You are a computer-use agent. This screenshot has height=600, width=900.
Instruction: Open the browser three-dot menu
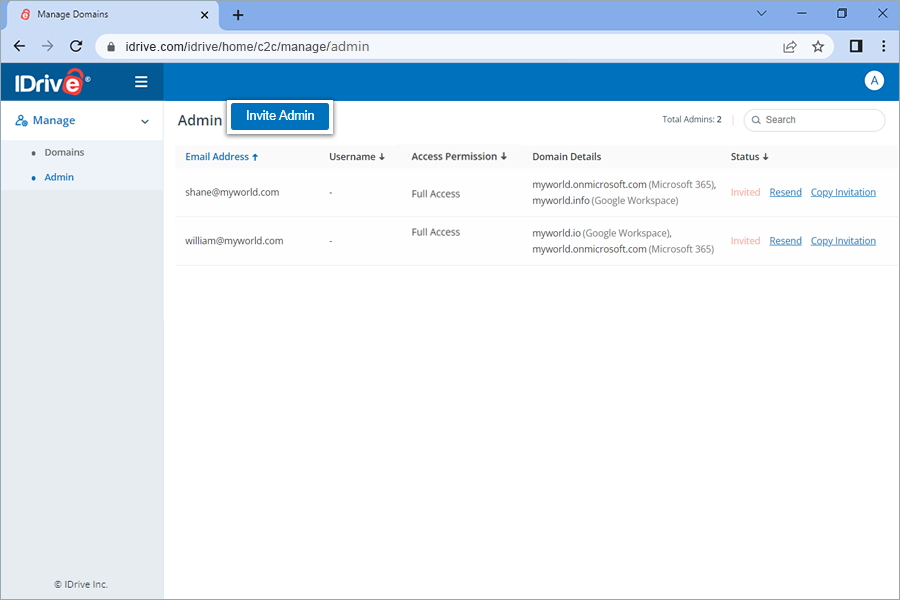click(x=883, y=47)
